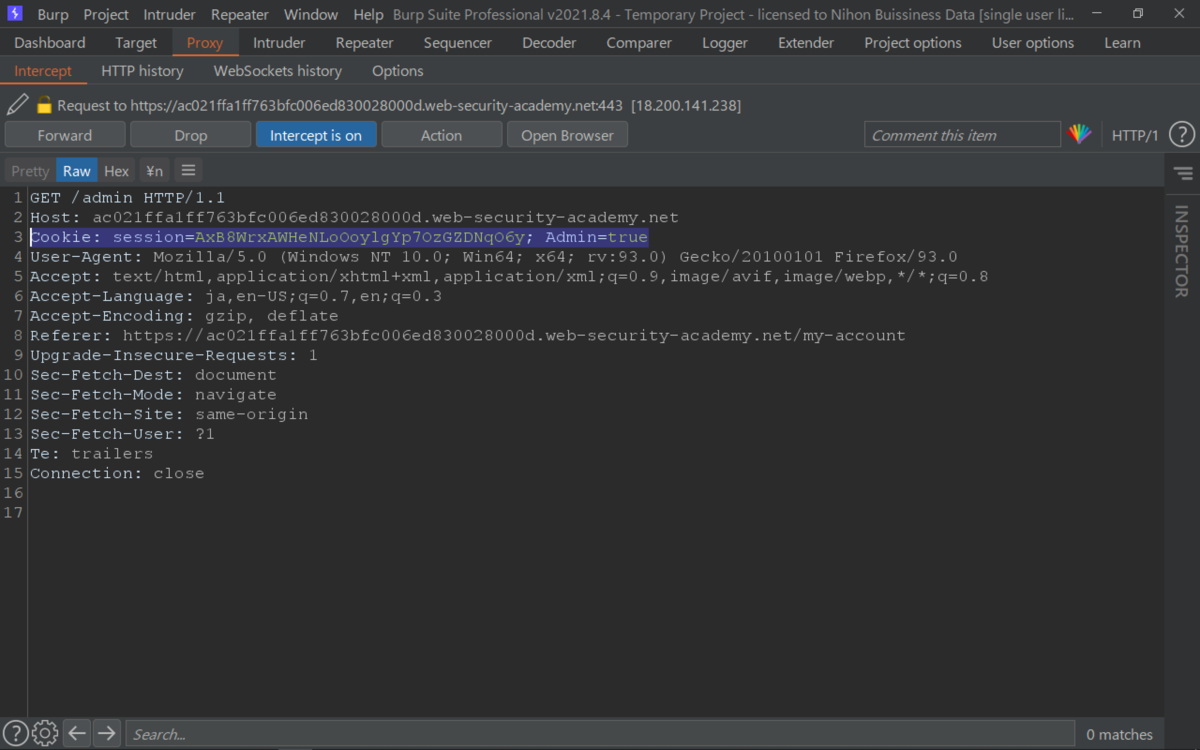Switch to the Raw view
This screenshot has width=1200, height=750.
click(x=77, y=171)
